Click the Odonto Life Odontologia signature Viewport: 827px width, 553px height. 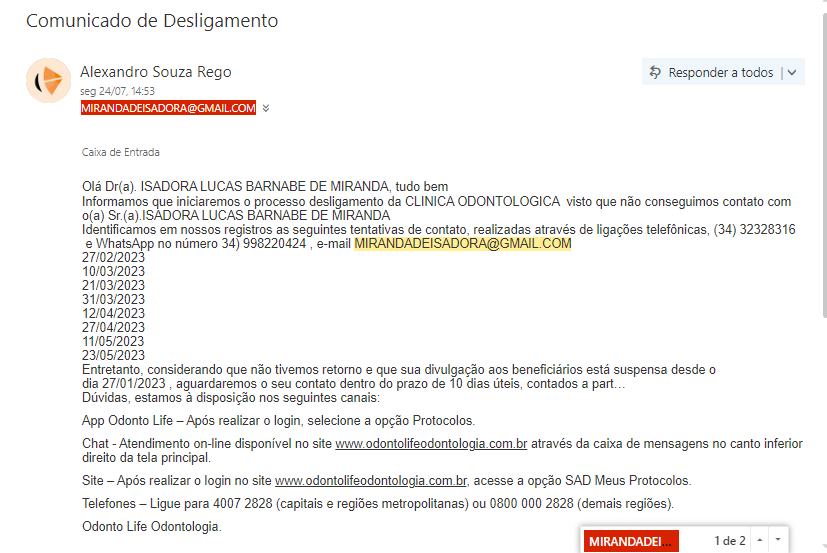pos(152,526)
